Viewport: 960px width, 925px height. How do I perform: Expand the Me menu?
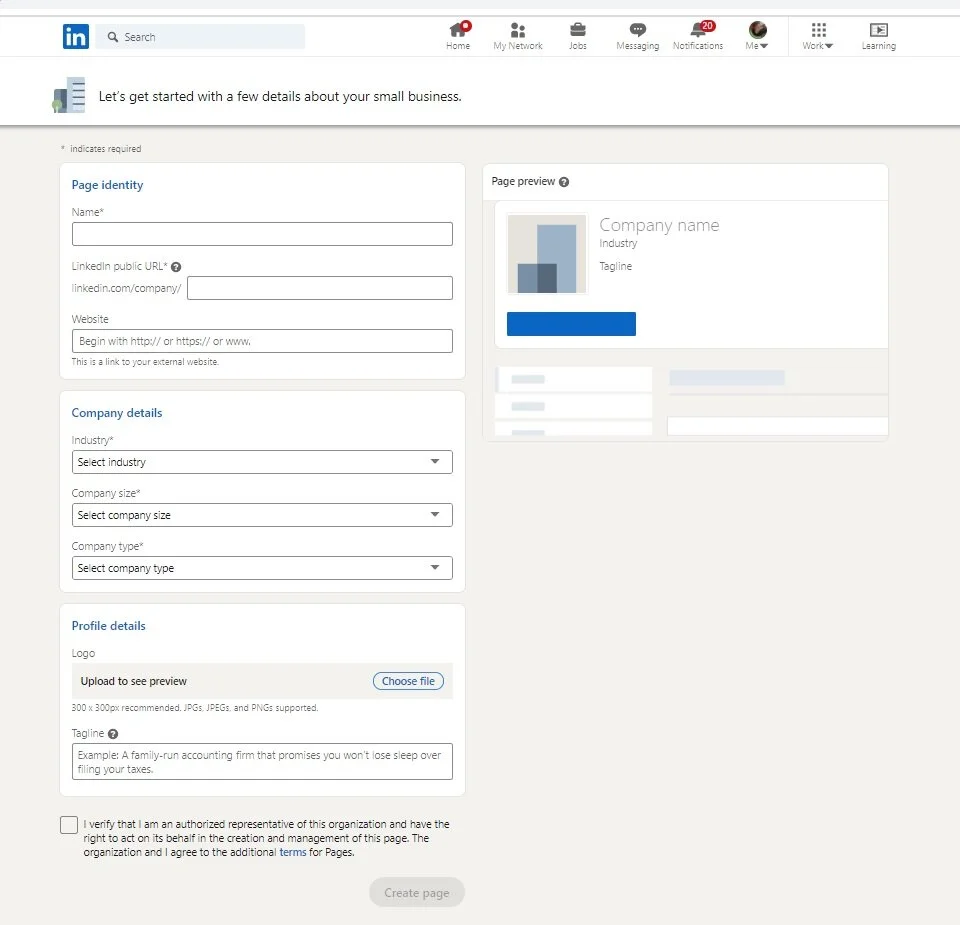click(x=757, y=46)
